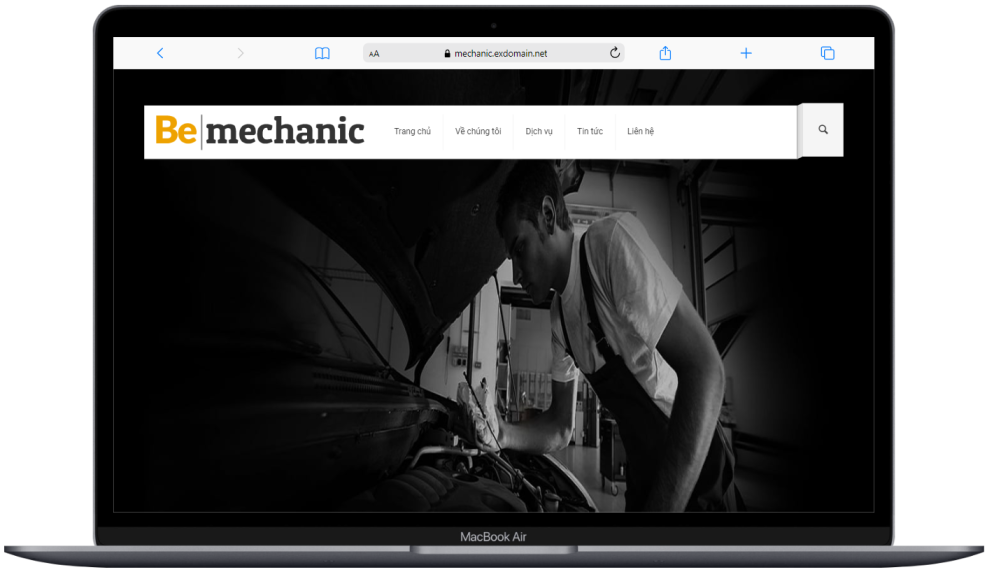The image size is (987, 572).
Task: Add a new tab with the plus icon
Action: tap(746, 53)
